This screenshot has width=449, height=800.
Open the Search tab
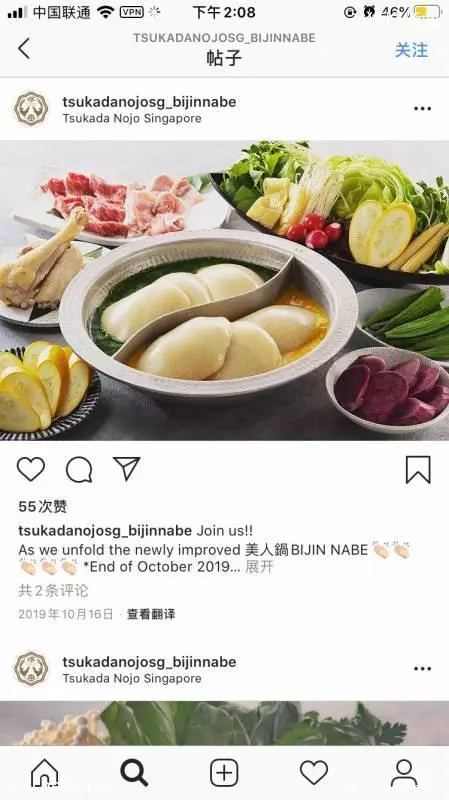click(134, 773)
